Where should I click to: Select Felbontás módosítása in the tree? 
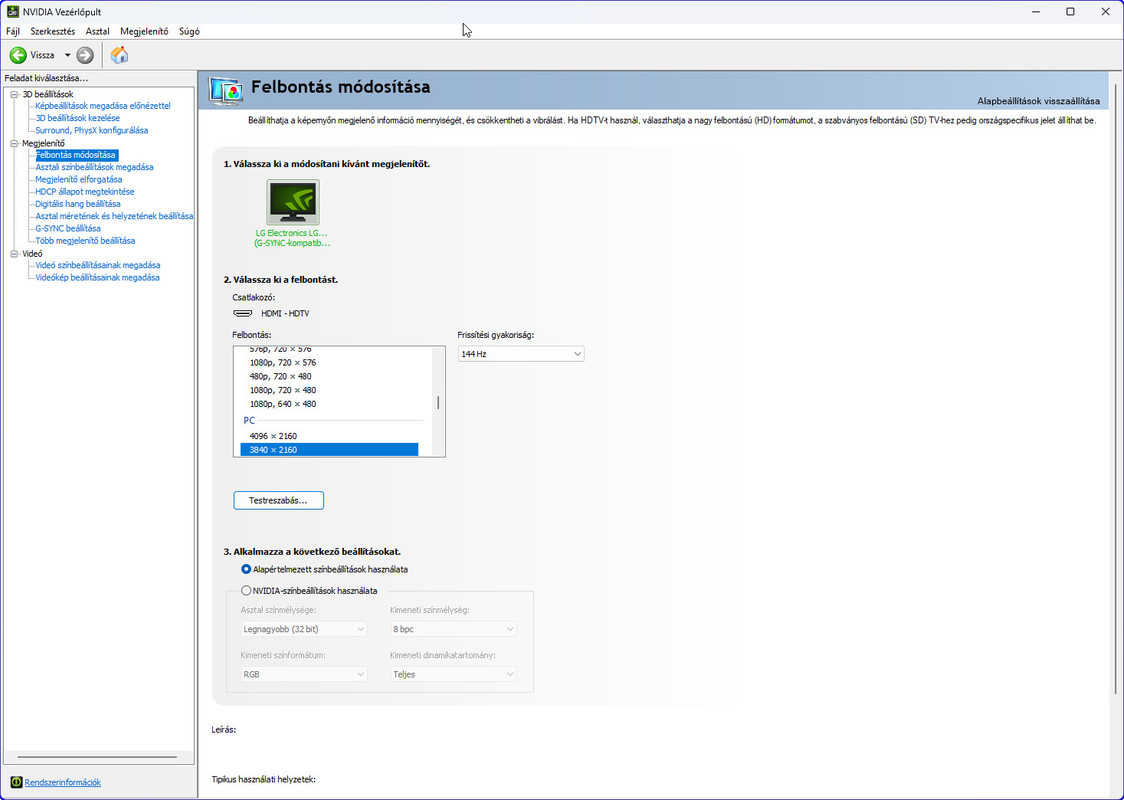pos(76,155)
